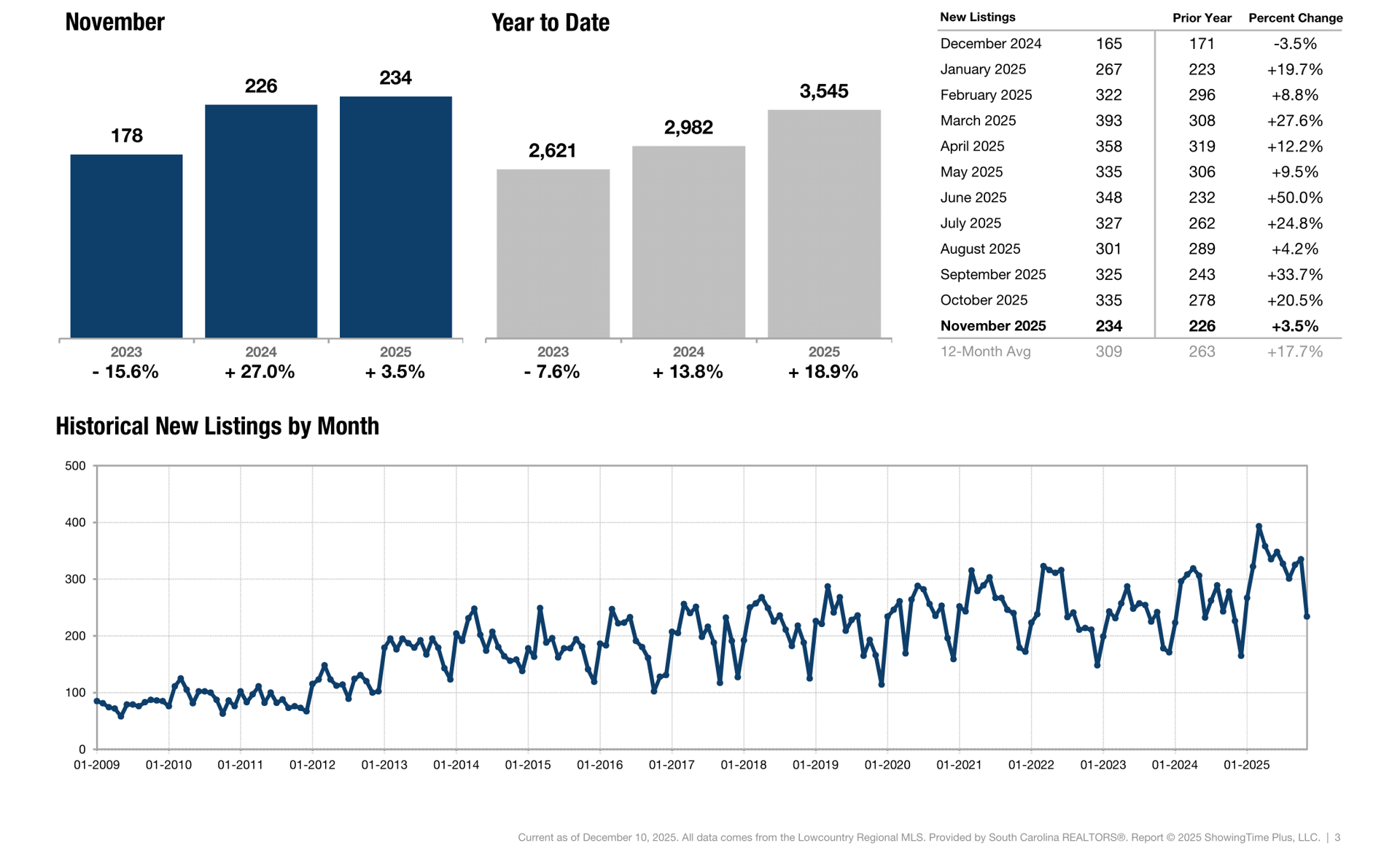This screenshot has height=851, width=1400.
Task: Select the Year to Date 2025 bar
Action: (x=824, y=224)
